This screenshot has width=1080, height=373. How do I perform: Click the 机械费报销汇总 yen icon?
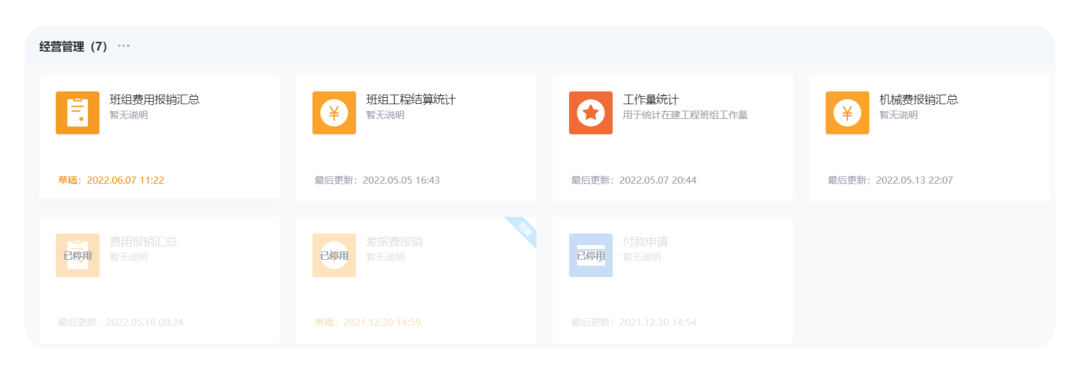click(x=847, y=113)
